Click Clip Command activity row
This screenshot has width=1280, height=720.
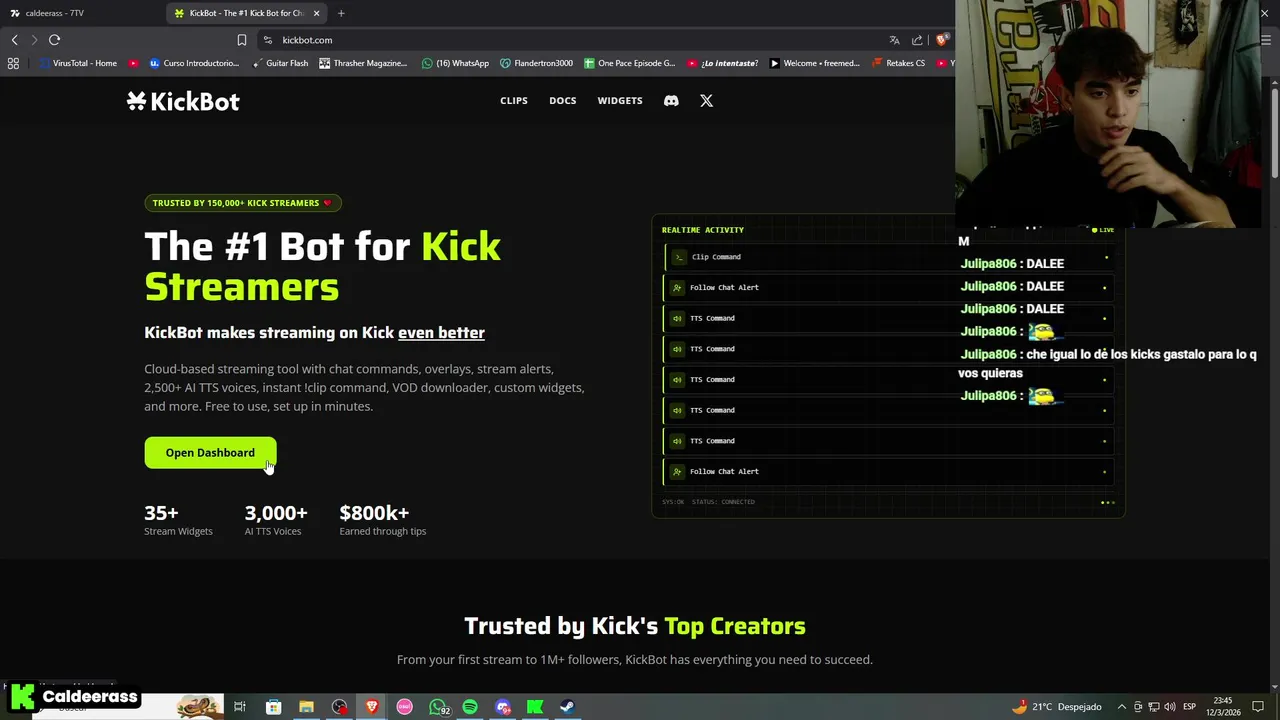tap(888, 257)
